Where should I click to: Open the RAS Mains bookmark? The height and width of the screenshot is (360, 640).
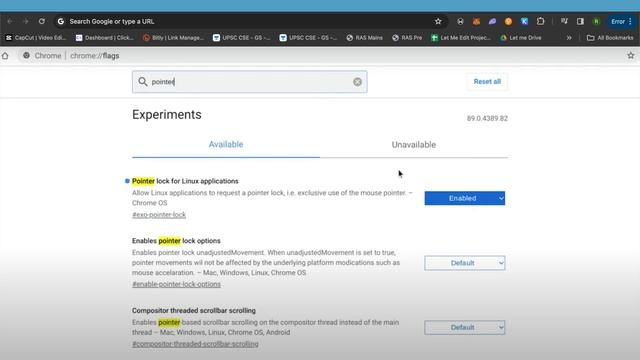click(364, 38)
